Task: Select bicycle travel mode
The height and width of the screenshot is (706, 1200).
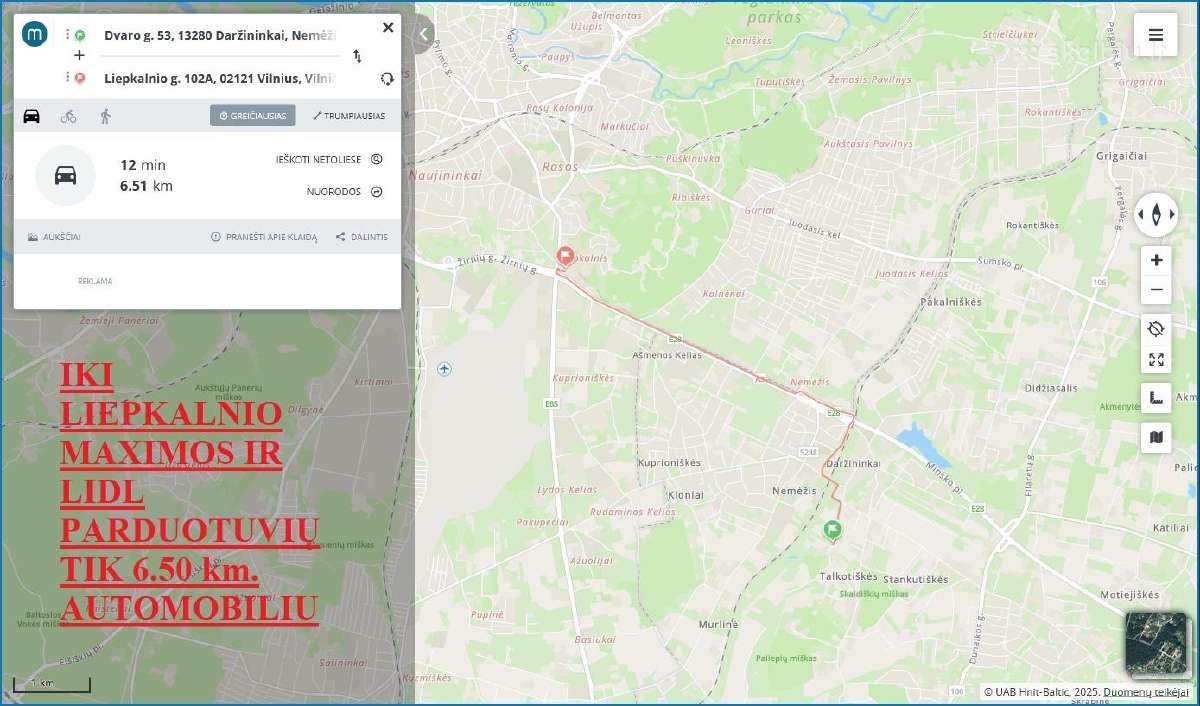Action: pos(68,116)
